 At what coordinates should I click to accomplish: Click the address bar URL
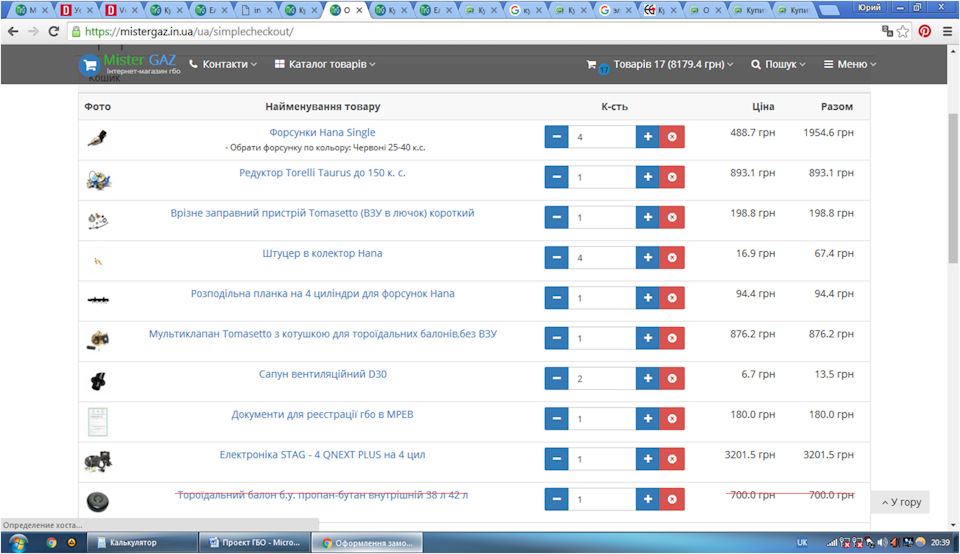click(189, 31)
